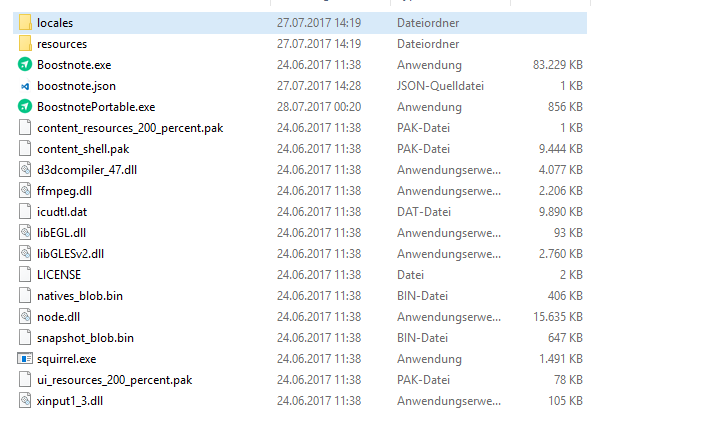
Task: Click the libGLESv2.dll file icon
Action: (x=25, y=254)
